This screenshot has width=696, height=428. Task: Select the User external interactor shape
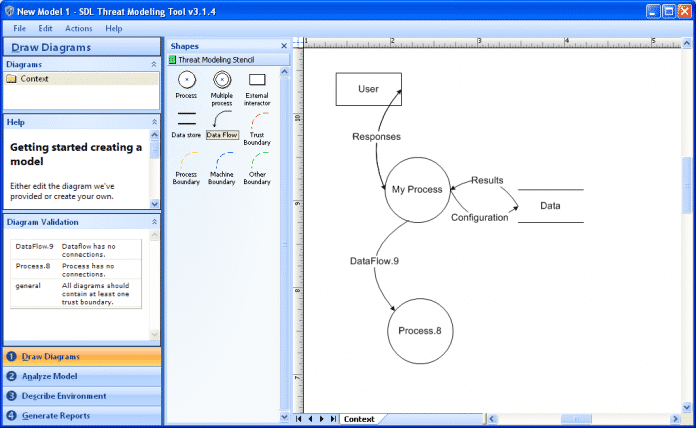(x=368, y=89)
